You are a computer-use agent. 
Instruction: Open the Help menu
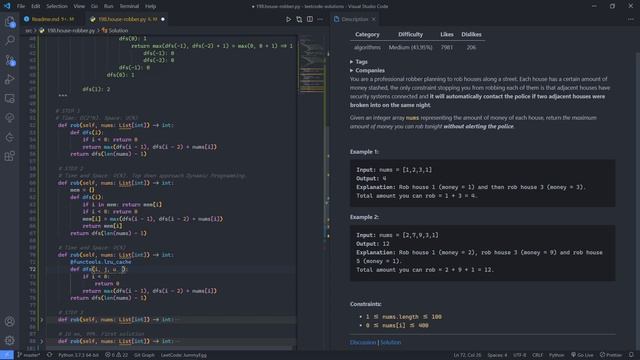click(x=150, y=6)
